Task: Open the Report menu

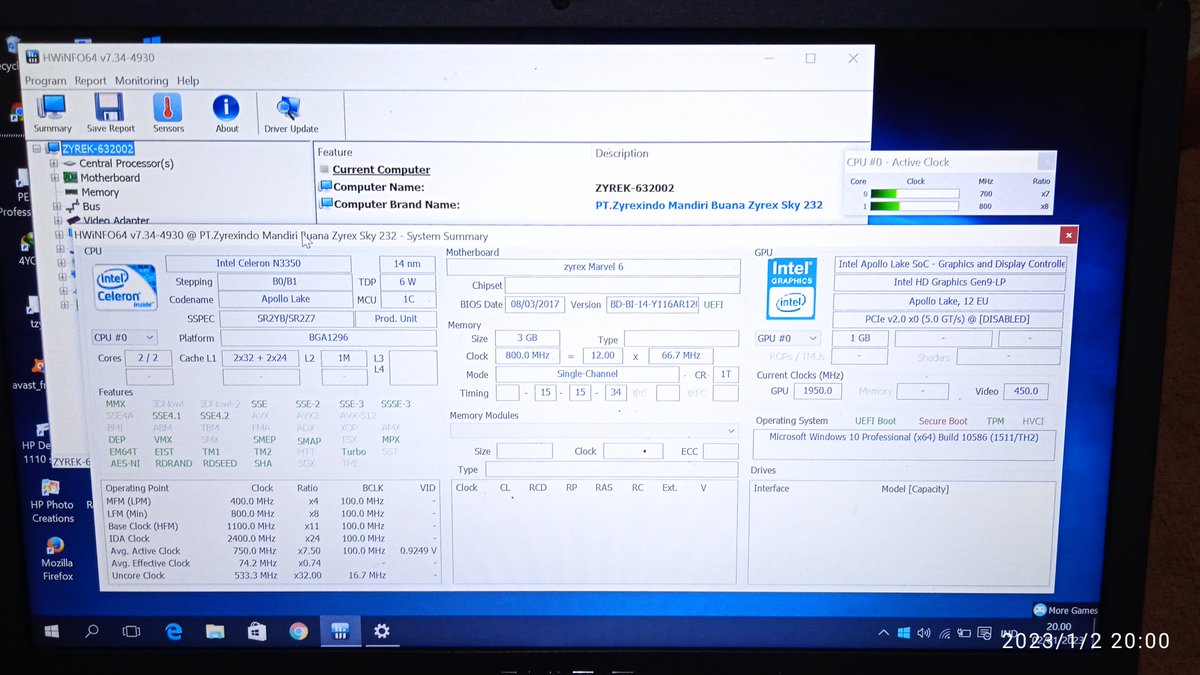Action: [90, 81]
